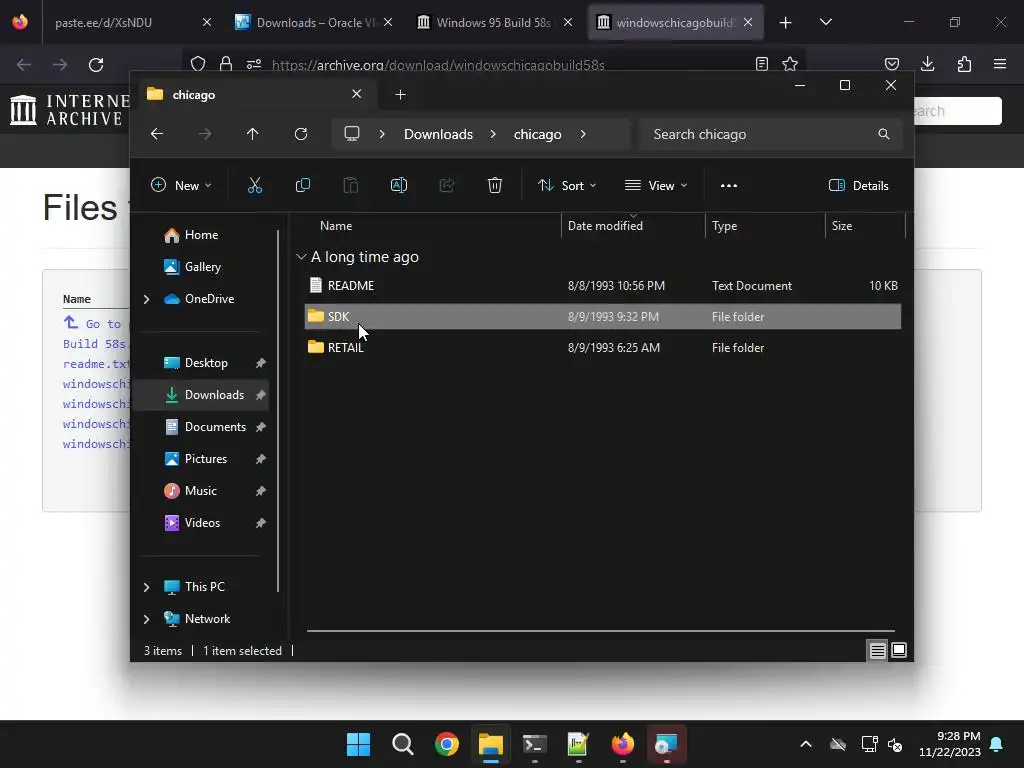Click the Cut scissors icon in Explorer toolbar

tap(255, 185)
